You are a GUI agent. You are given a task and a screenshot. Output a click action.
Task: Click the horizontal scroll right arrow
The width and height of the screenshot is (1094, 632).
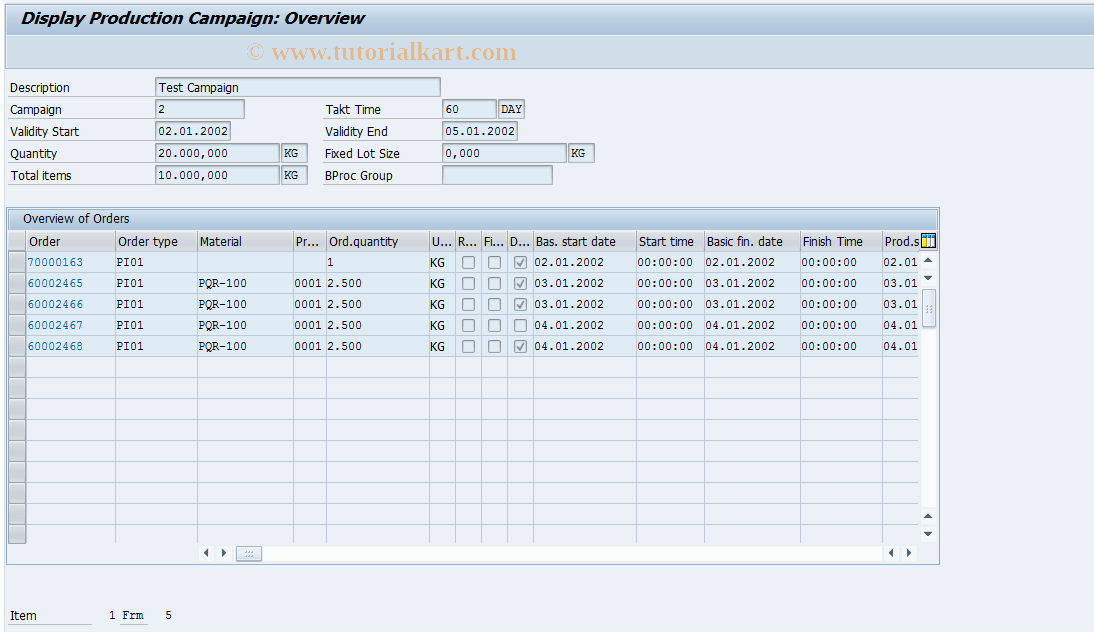pyautogui.click(x=909, y=552)
